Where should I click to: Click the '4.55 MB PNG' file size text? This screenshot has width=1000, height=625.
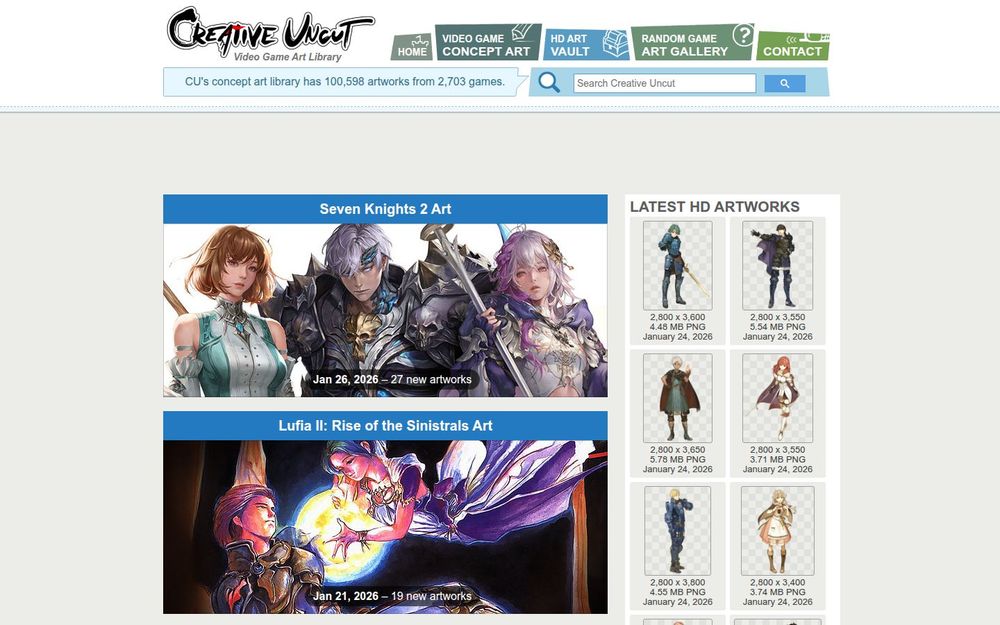coord(677,592)
